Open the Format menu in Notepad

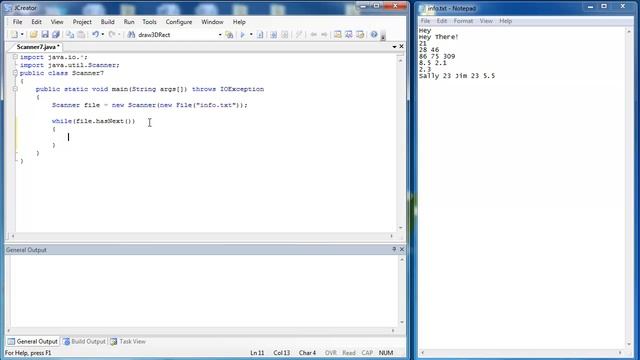(x=463, y=21)
